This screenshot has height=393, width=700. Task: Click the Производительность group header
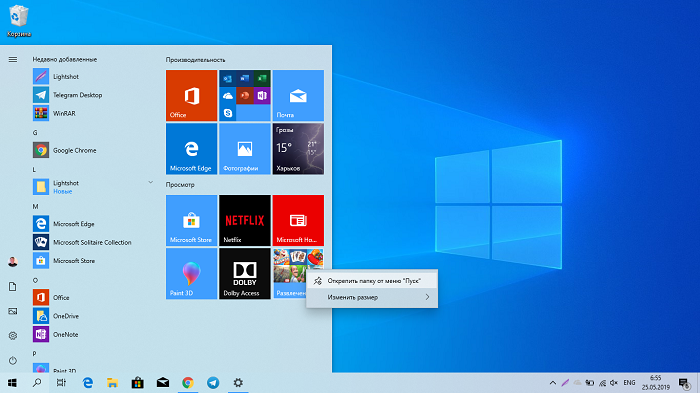(196, 60)
